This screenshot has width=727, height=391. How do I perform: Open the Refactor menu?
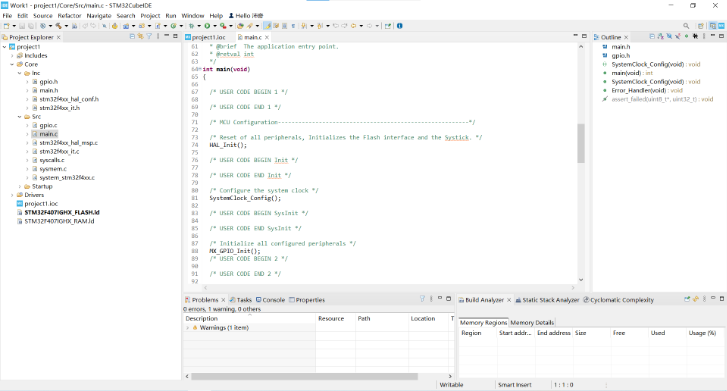pos(70,15)
